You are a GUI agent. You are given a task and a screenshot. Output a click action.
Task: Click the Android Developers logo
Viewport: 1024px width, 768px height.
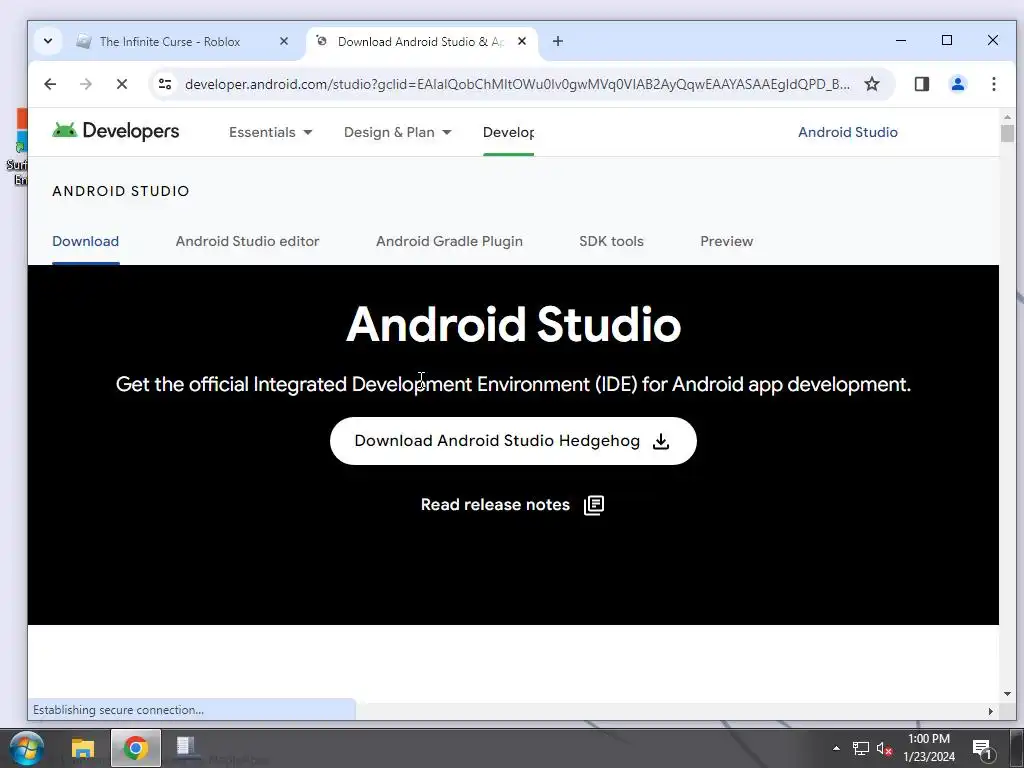tap(116, 131)
